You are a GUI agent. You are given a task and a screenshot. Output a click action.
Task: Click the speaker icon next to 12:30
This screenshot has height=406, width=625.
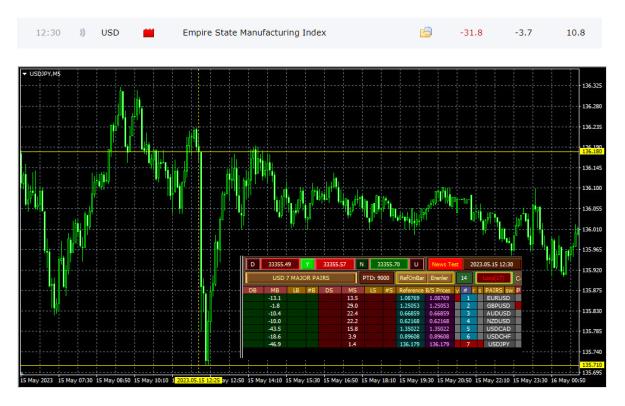pos(82,33)
